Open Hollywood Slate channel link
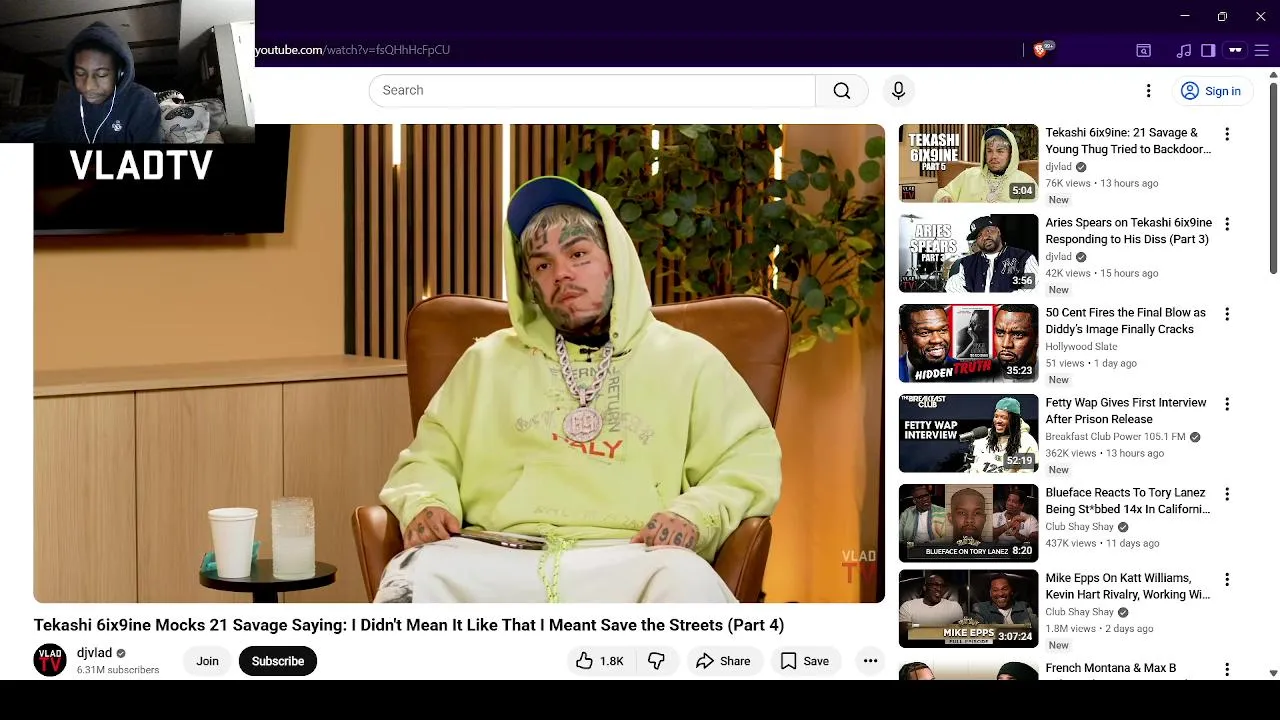Screen dimensions: 1280x720 coord(1081,347)
